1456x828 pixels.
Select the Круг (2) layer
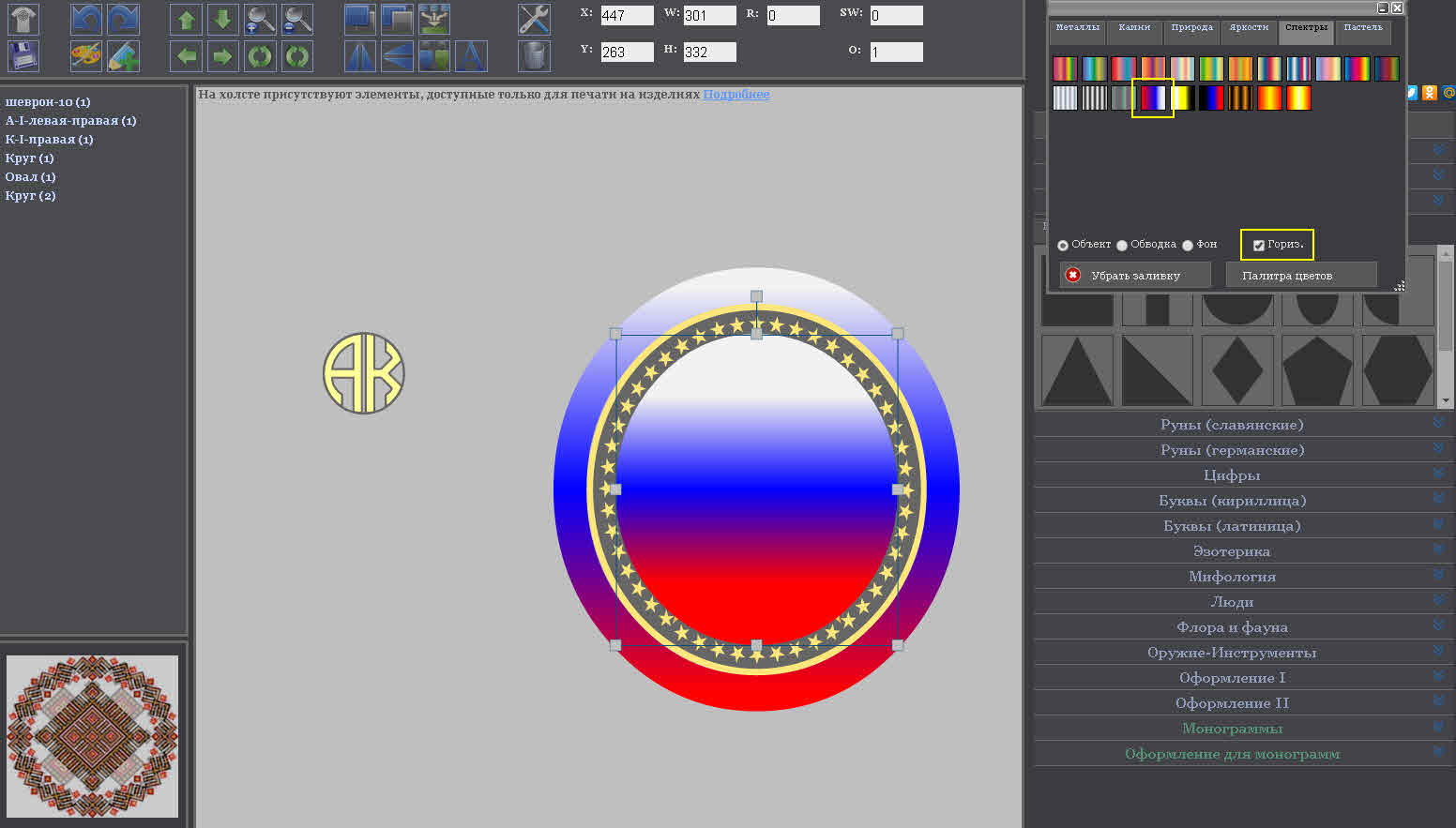(x=31, y=195)
